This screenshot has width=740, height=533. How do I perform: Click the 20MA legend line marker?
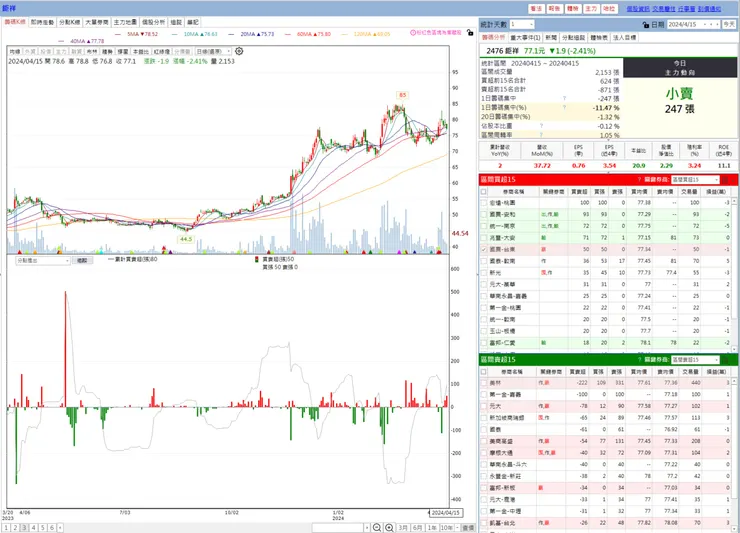point(231,34)
